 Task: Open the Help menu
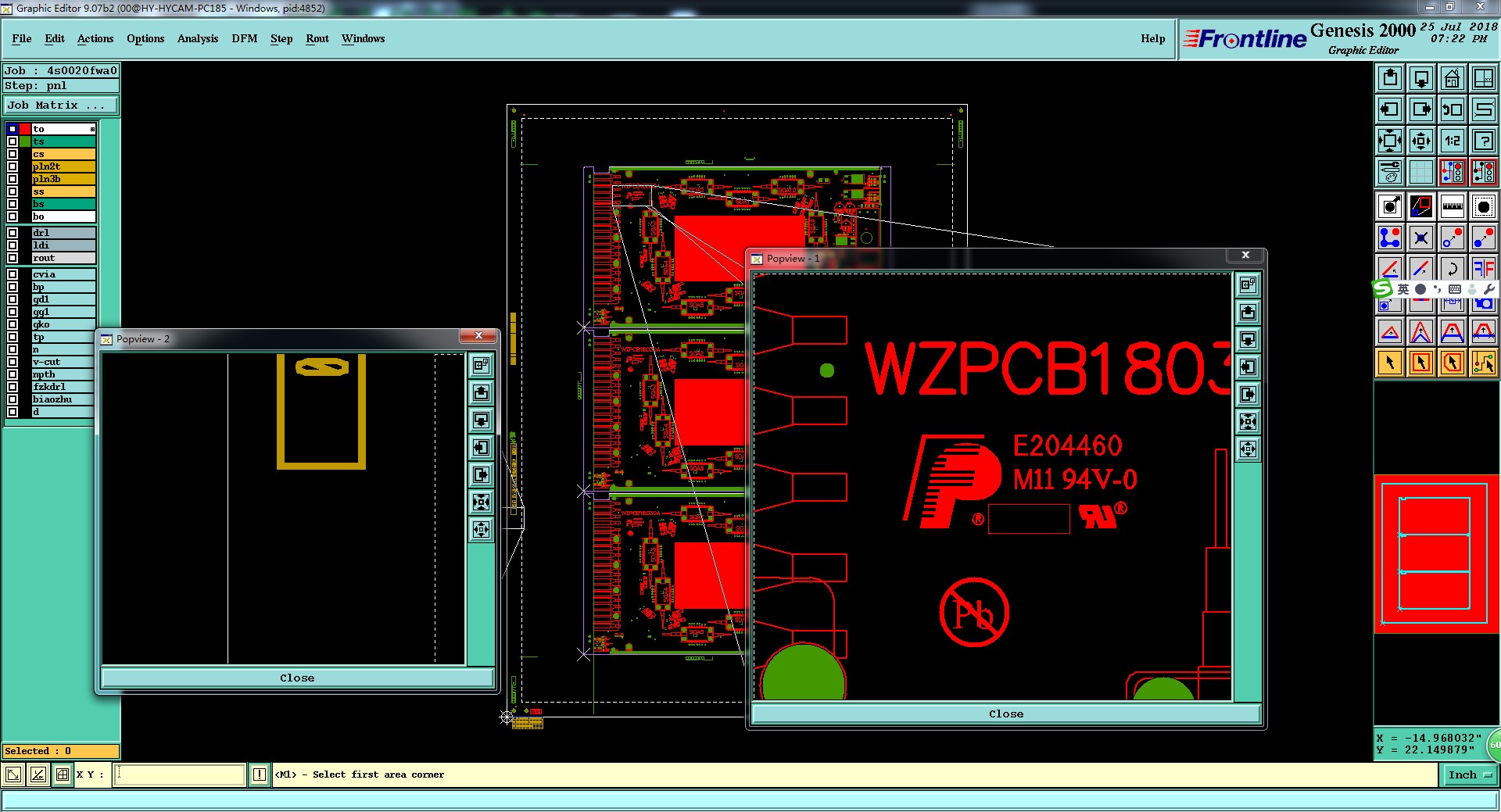(x=1152, y=38)
